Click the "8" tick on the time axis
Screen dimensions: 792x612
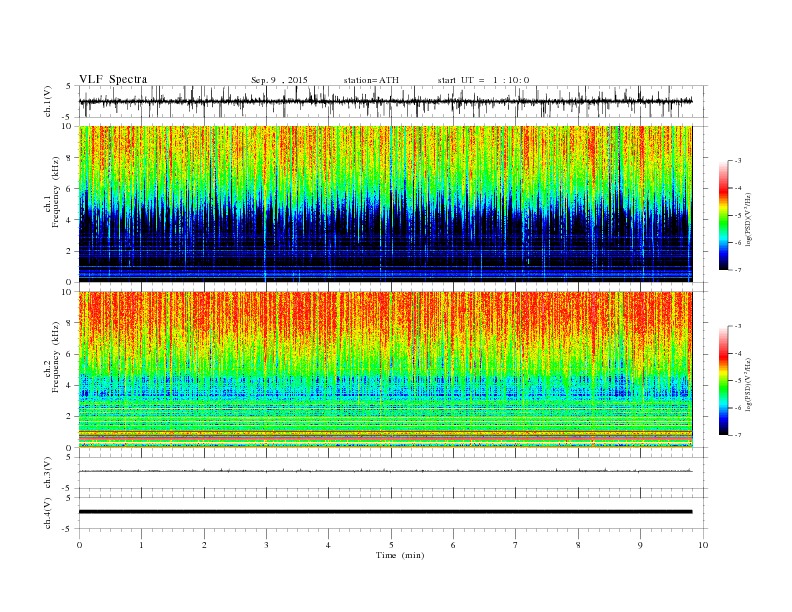578,545
